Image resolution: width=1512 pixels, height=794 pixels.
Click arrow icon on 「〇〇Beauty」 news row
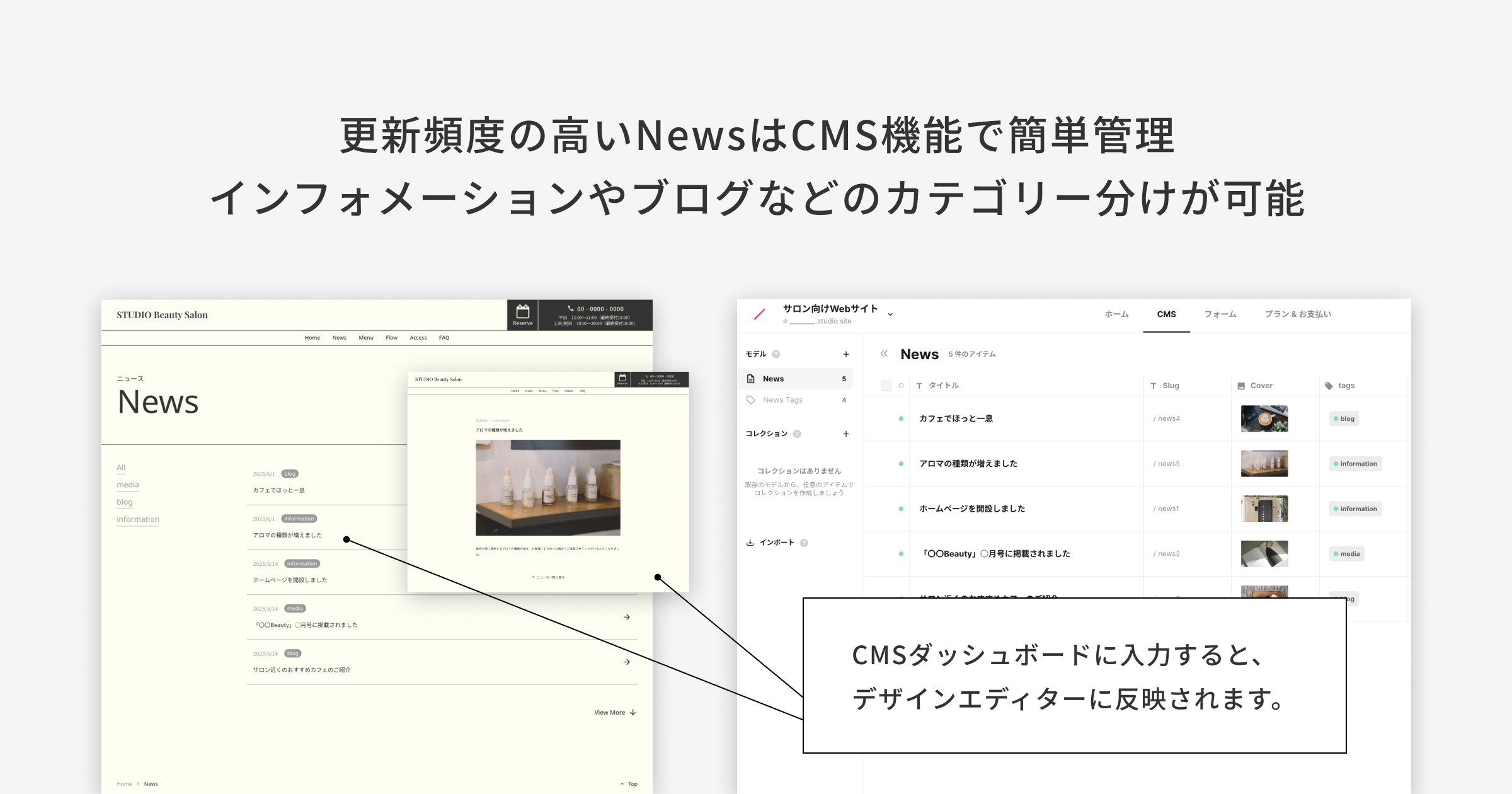[x=627, y=617]
